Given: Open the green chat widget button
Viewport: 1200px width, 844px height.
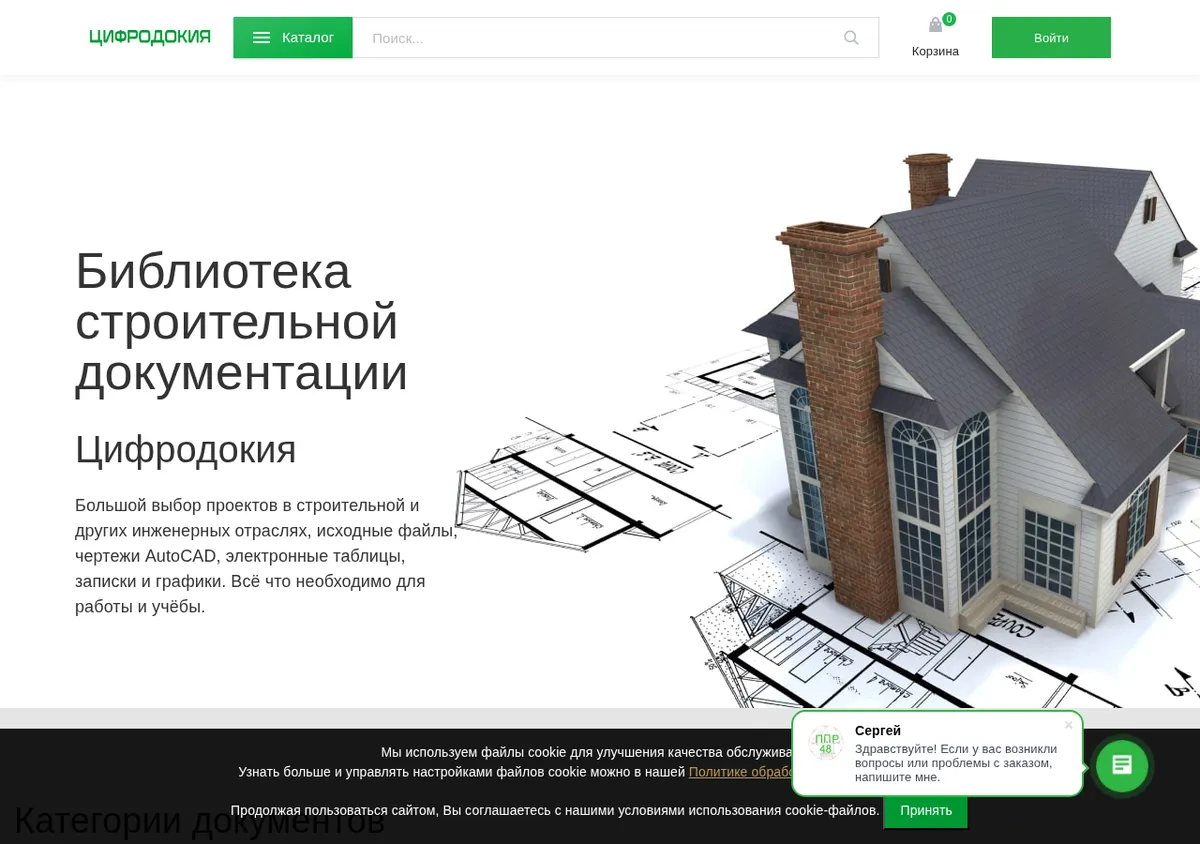Looking at the screenshot, I should (1122, 766).
